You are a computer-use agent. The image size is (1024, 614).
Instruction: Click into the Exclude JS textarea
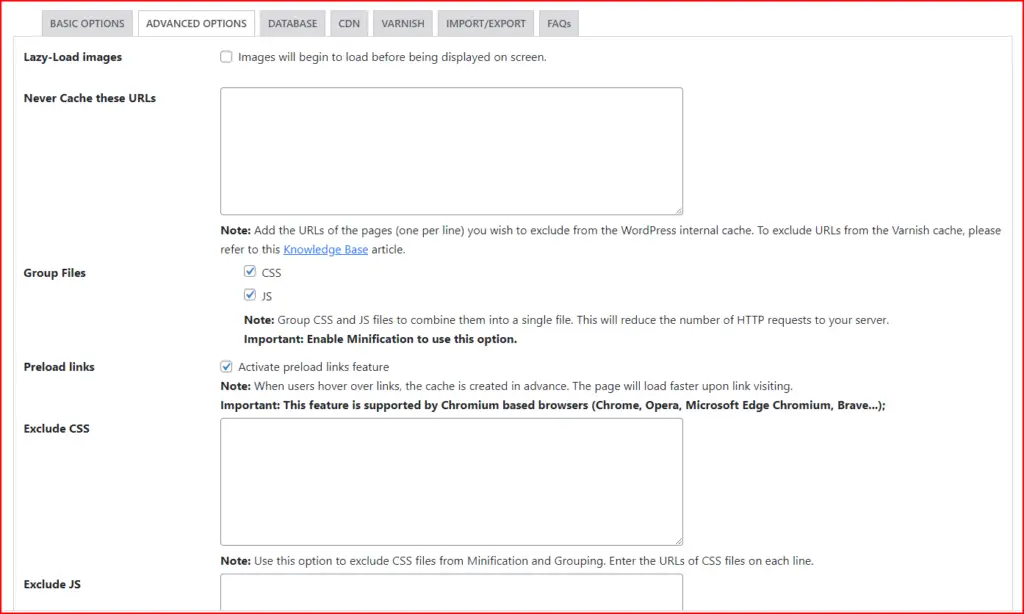click(x=451, y=592)
